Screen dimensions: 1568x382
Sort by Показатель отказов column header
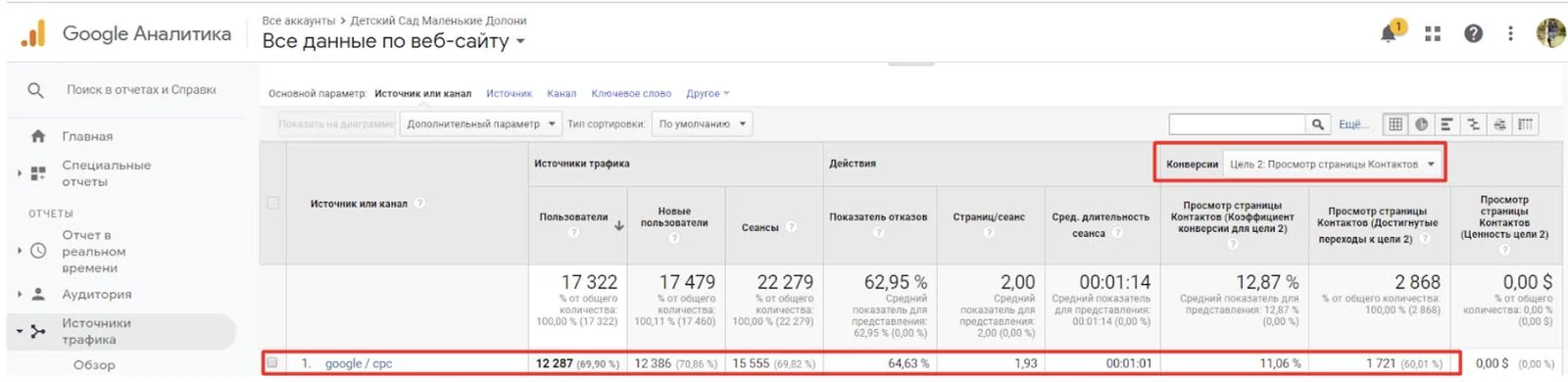pyautogui.click(x=878, y=217)
